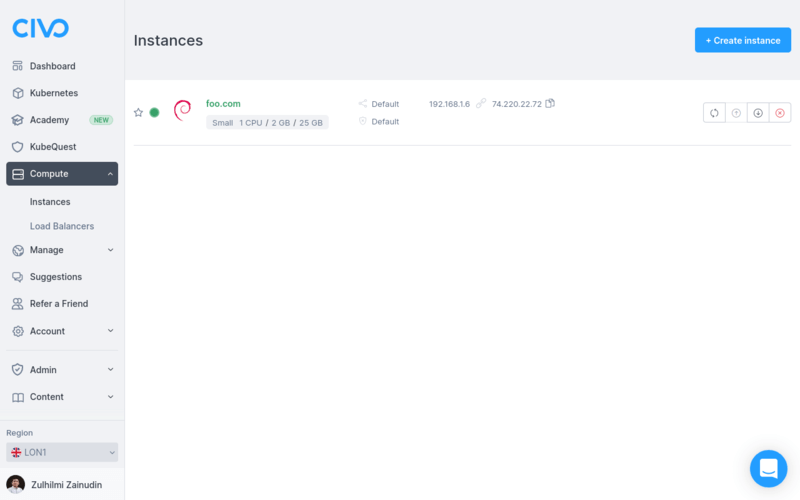The image size is (800, 500).
Task: Go to Kubernetes in the sidebar
Action: coord(53,93)
